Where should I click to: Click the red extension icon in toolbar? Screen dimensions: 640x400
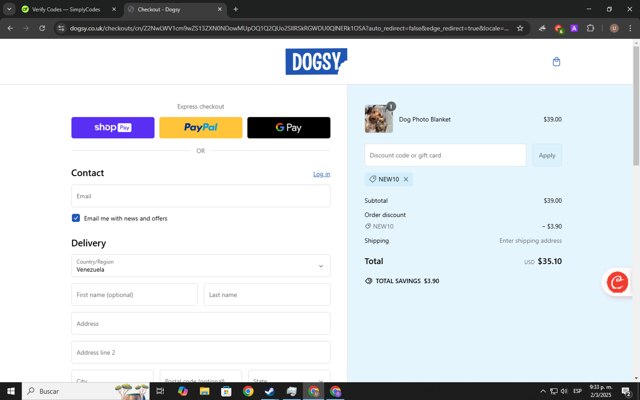558,28
